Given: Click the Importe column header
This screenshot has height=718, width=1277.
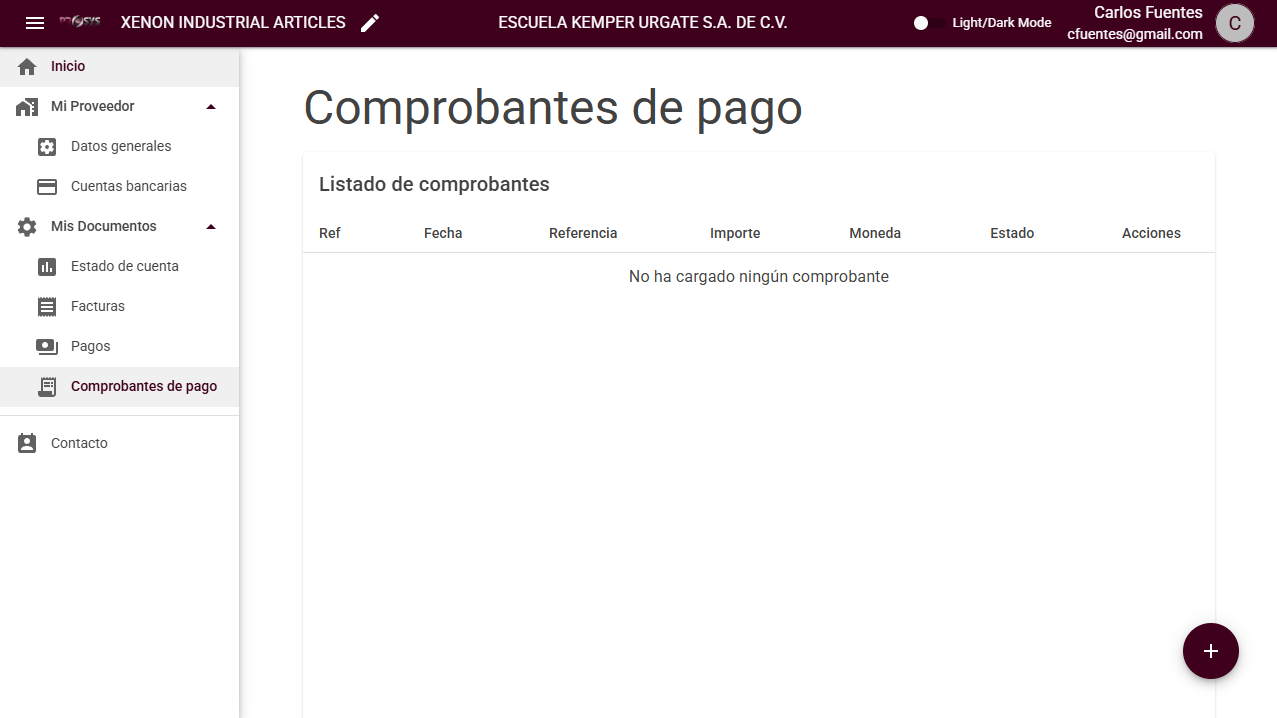Looking at the screenshot, I should (735, 233).
